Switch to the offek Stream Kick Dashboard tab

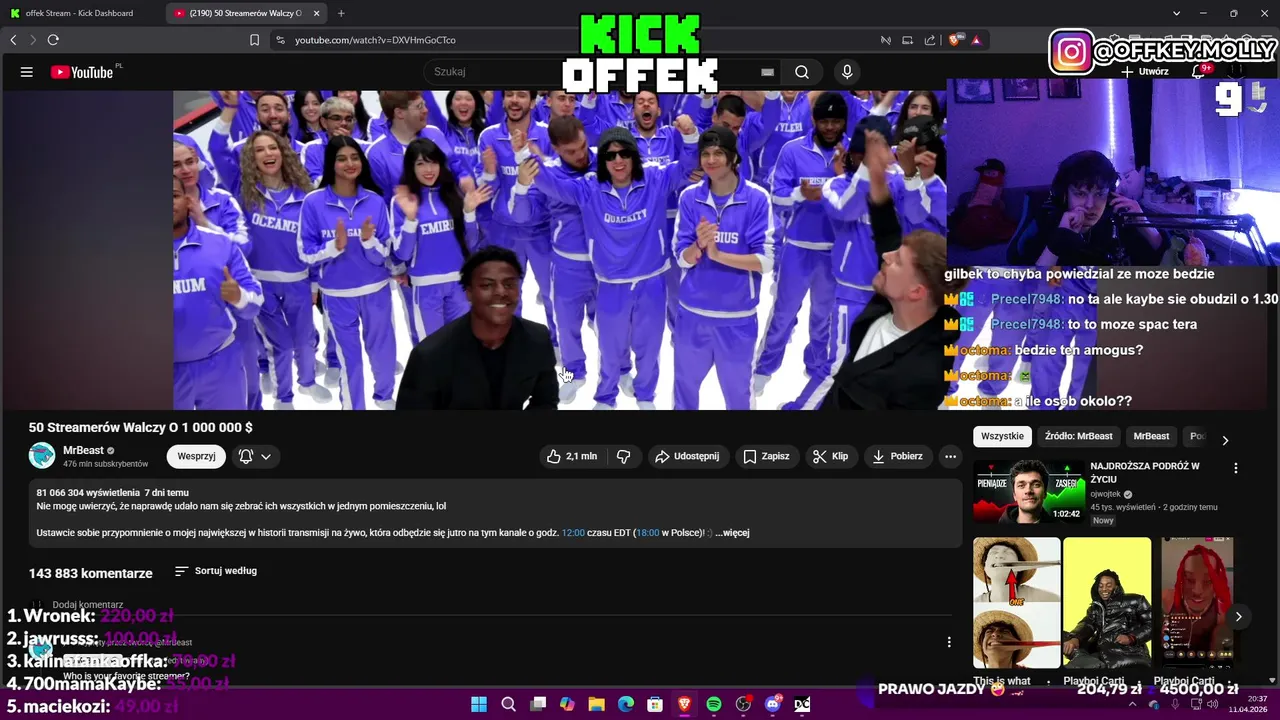pos(80,13)
